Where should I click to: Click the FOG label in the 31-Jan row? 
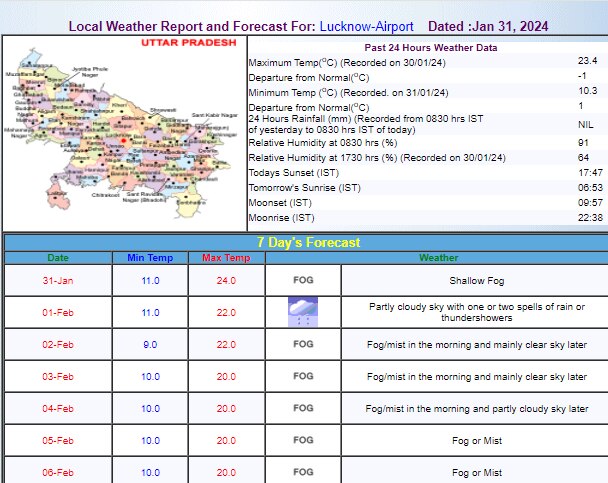[x=303, y=280]
